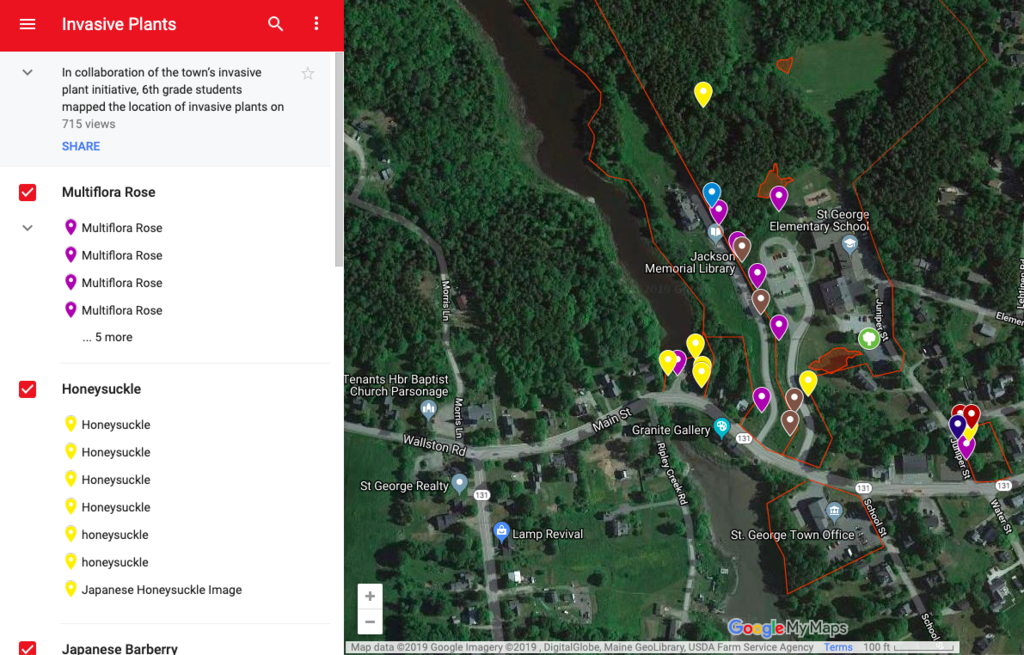The height and width of the screenshot is (655, 1024).
Task: Star this Invasive Plants map
Action: pyautogui.click(x=307, y=73)
